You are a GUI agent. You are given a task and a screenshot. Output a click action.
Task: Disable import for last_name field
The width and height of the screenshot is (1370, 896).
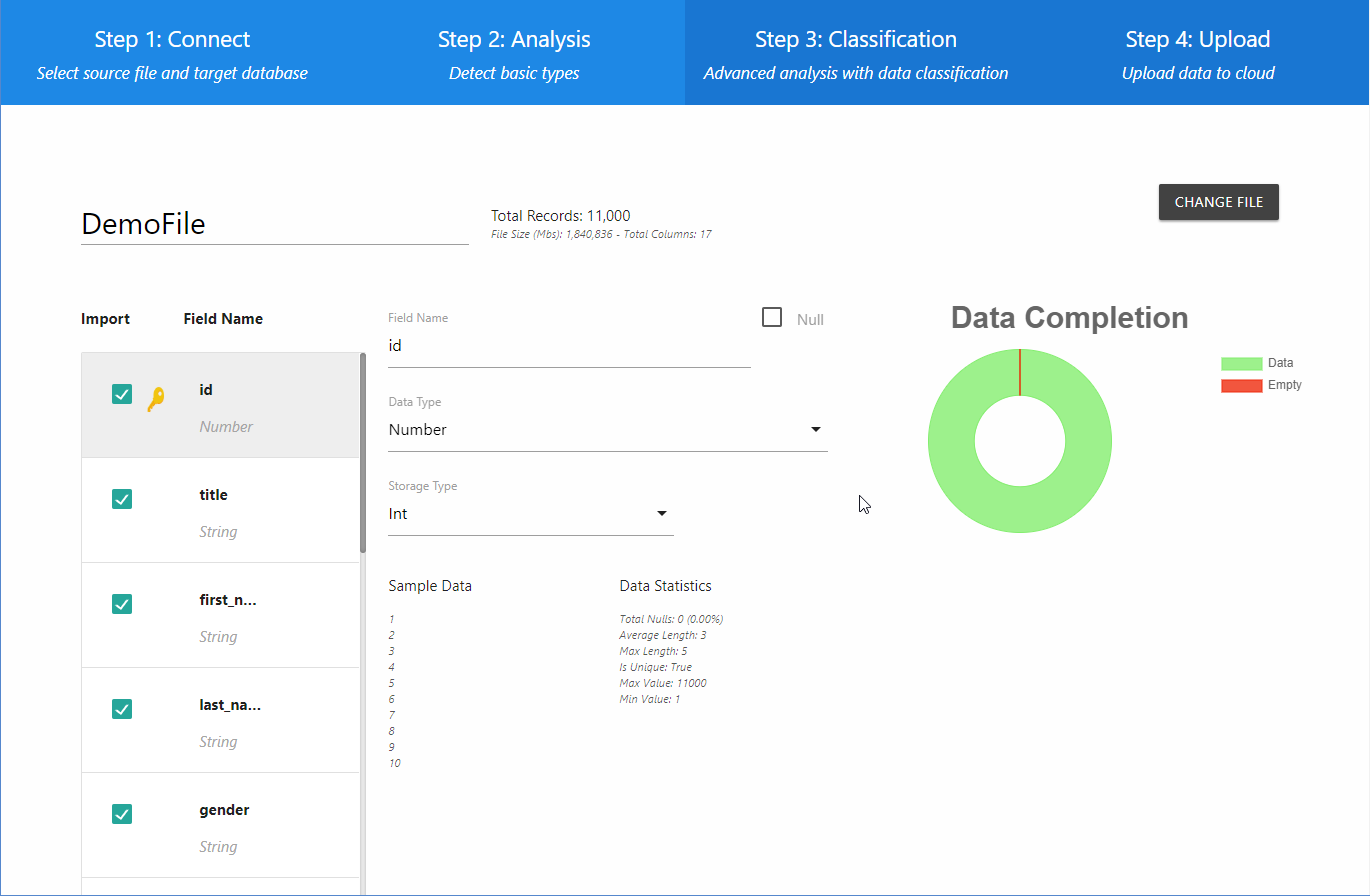point(122,709)
